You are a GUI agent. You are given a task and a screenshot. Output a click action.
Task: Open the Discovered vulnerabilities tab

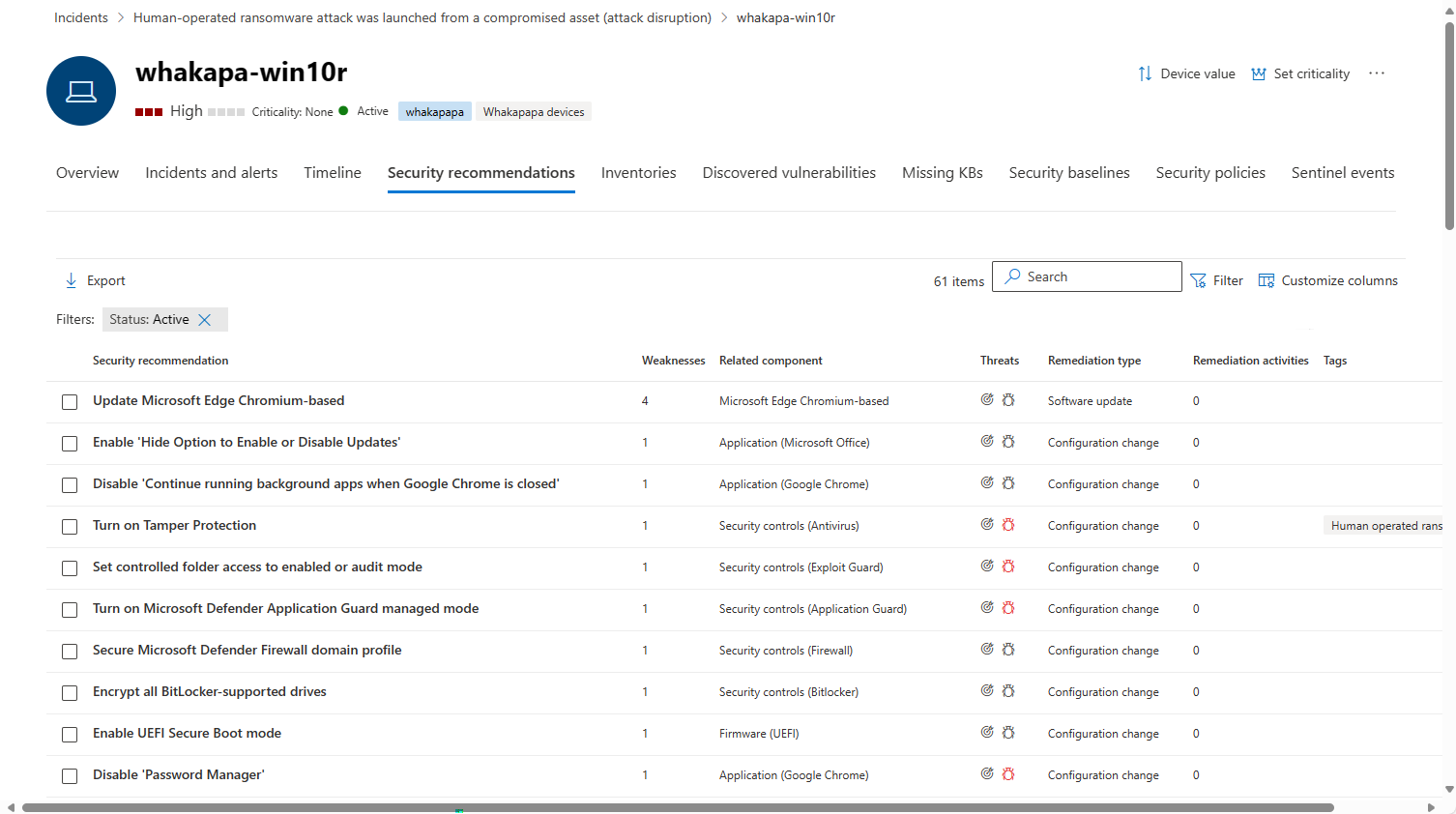tap(789, 173)
